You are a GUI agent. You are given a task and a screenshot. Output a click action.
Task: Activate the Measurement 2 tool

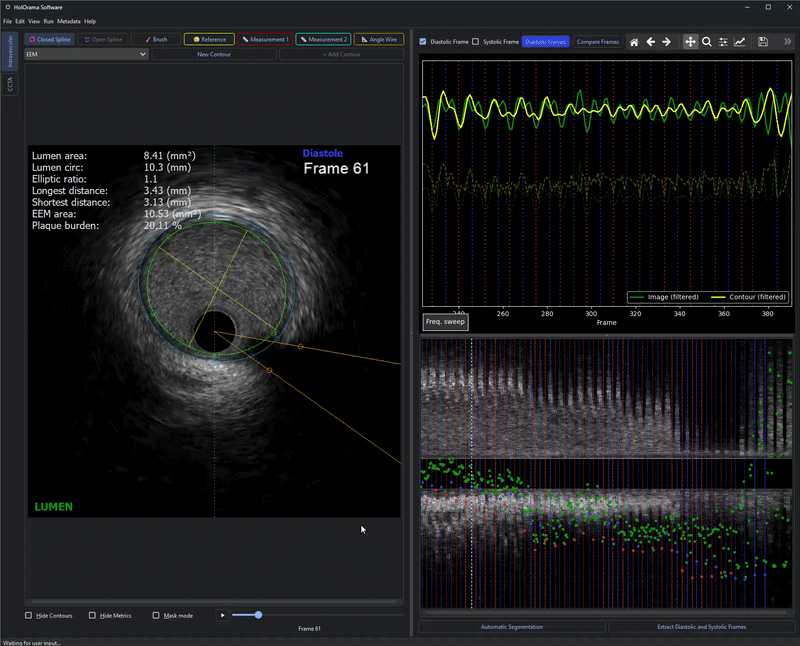pyautogui.click(x=323, y=39)
